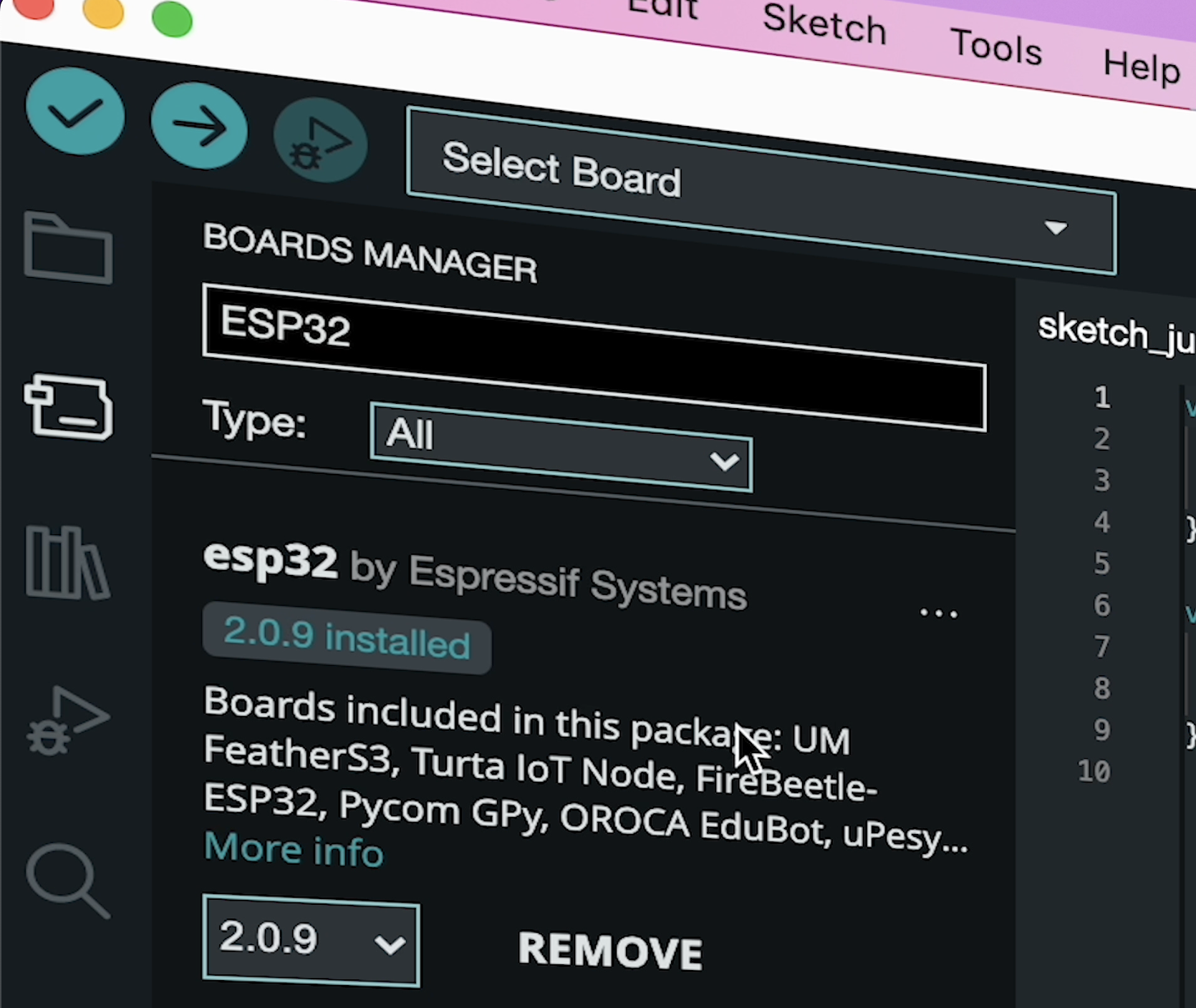This screenshot has height=1008, width=1196.
Task: Open the esp32 package three-dot menu
Action: [938, 613]
